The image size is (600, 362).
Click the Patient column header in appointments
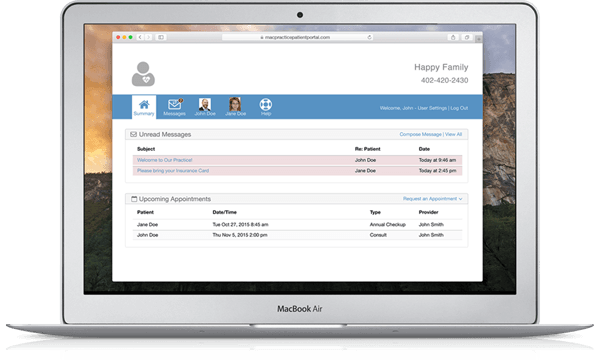145,212
